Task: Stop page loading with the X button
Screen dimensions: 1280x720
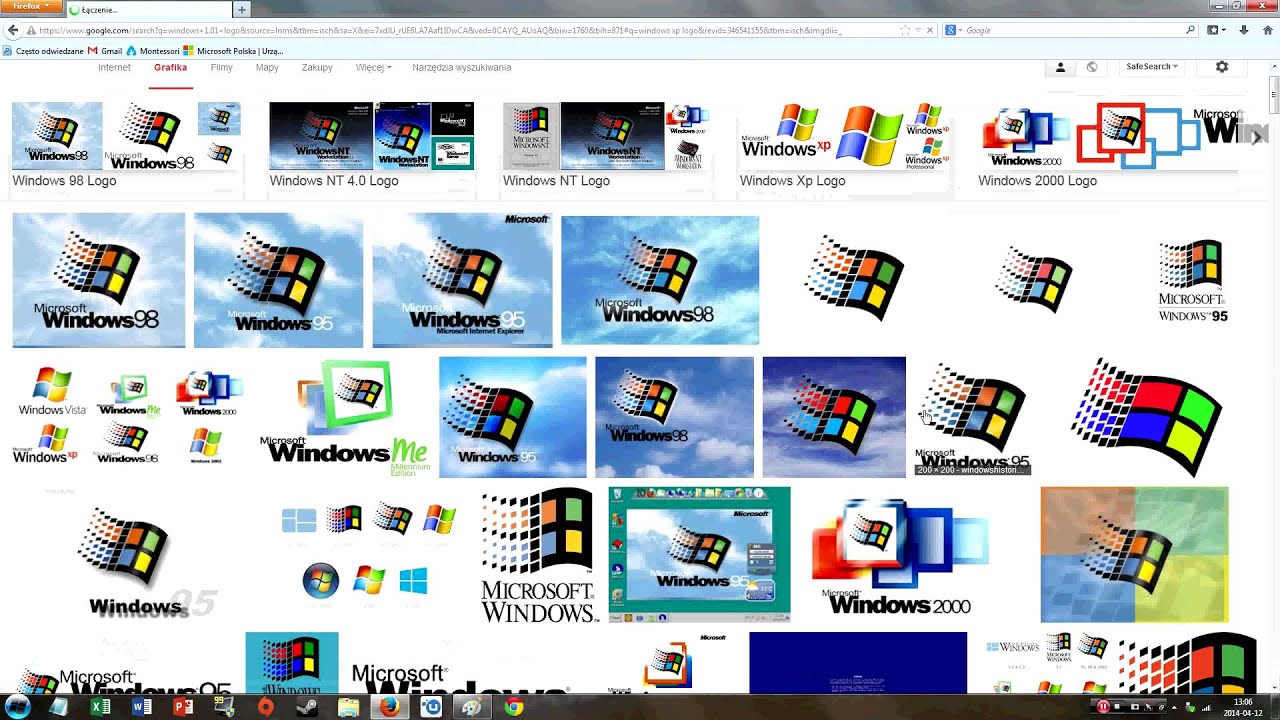Action: pyautogui.click(x=930, y=30)
